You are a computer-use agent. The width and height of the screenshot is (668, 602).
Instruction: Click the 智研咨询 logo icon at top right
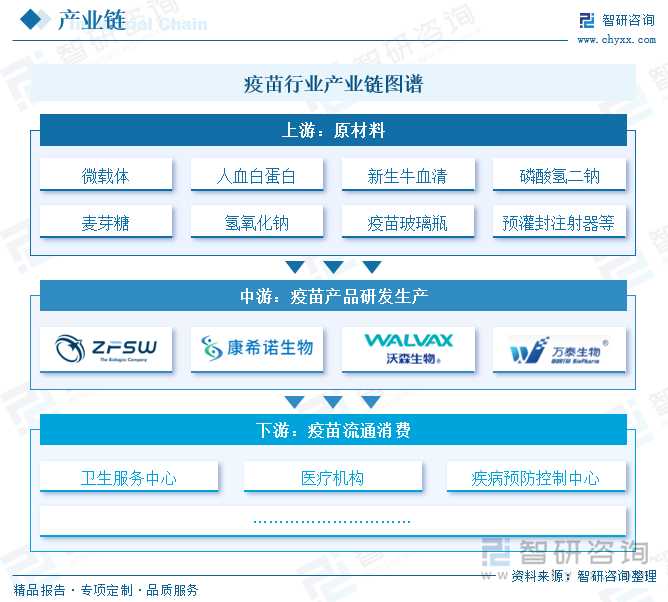click(x=587, y=20)
